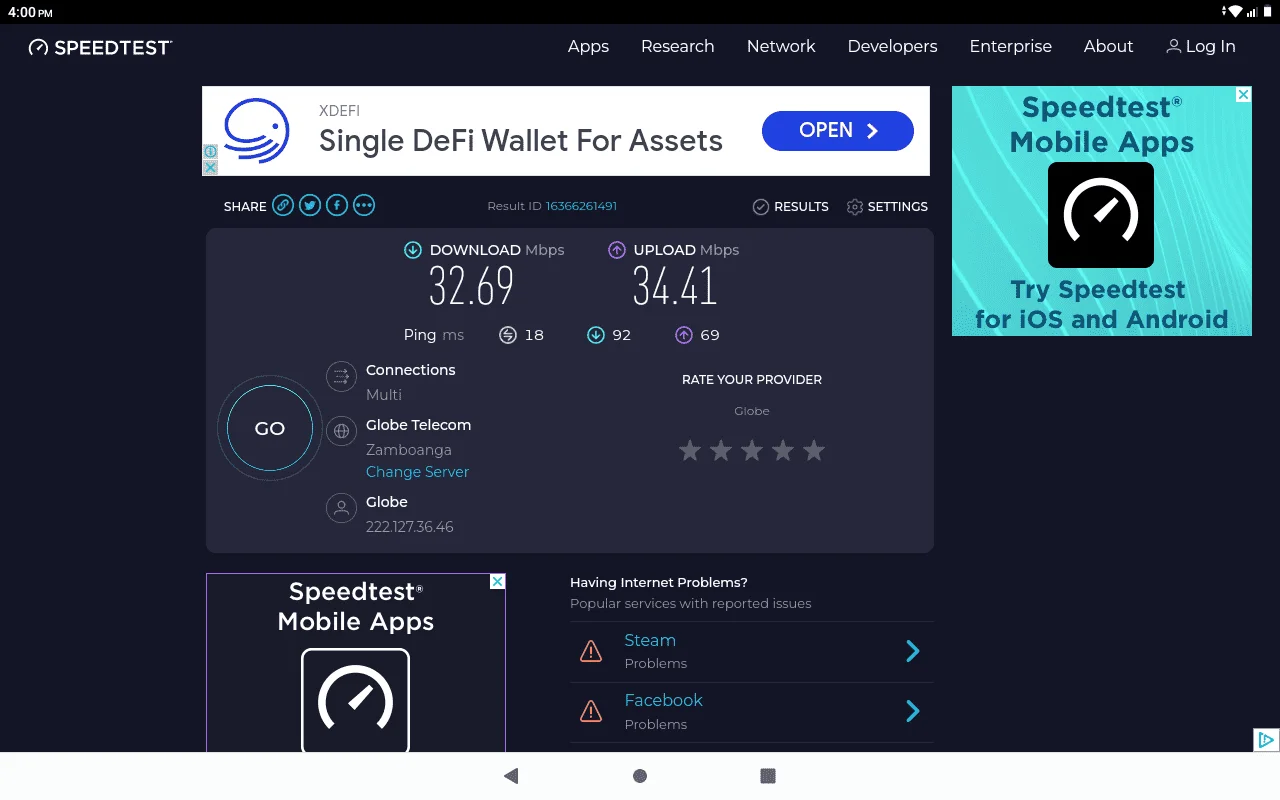Click the Multi connections value

coord(384,395)
